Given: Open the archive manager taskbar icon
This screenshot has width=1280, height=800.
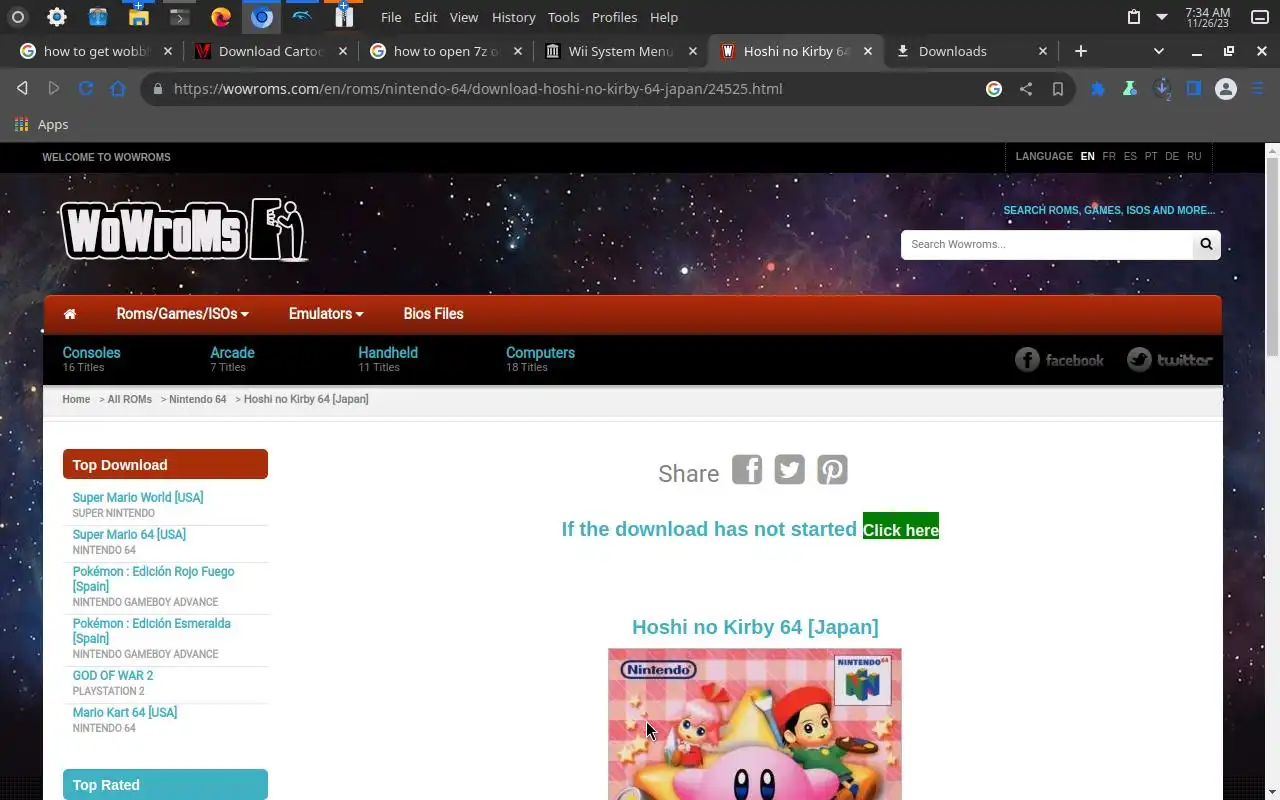Looking at the screenshot, I should coord(344,17).
